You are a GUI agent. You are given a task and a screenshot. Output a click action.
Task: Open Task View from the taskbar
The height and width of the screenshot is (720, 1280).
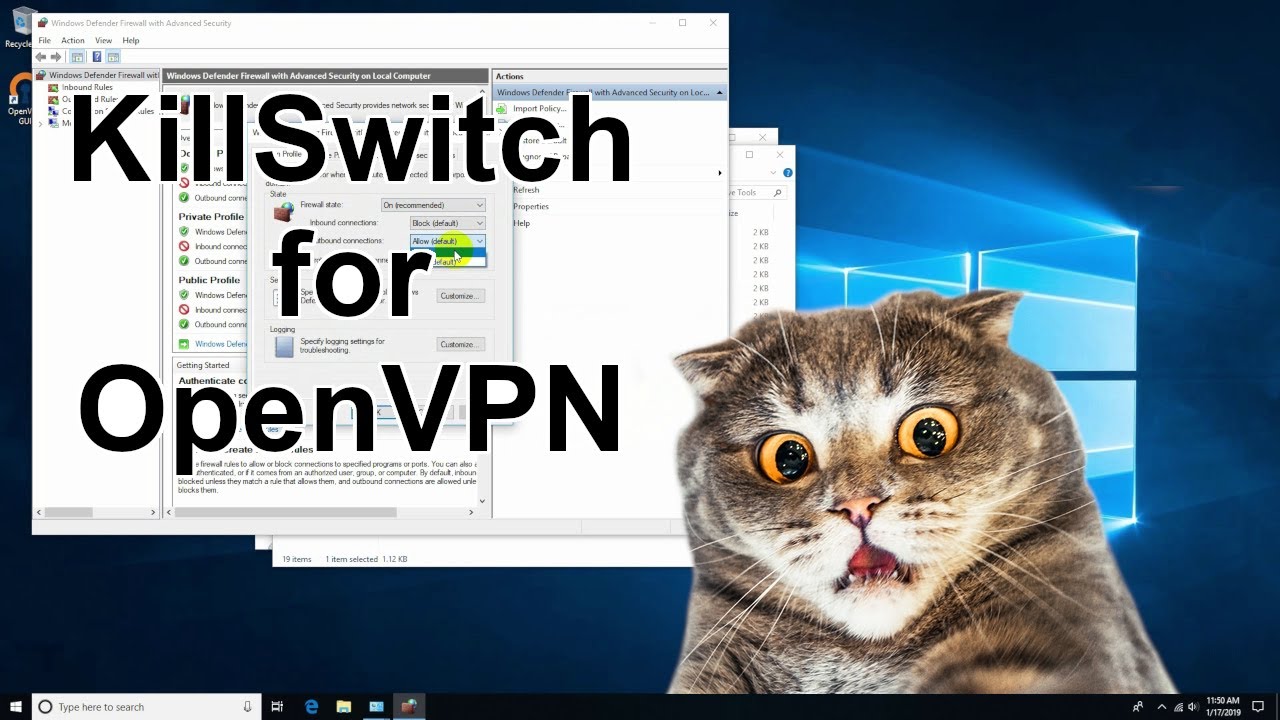click(278, 707)
